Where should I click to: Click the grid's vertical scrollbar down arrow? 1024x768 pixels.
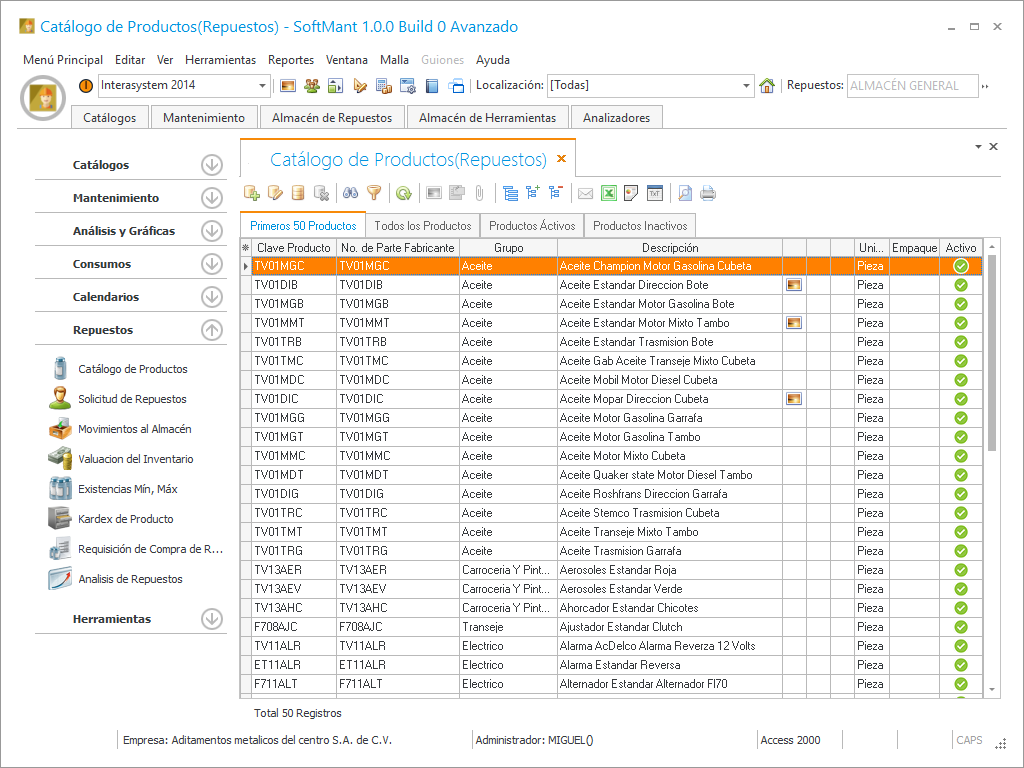coord(992,690)
